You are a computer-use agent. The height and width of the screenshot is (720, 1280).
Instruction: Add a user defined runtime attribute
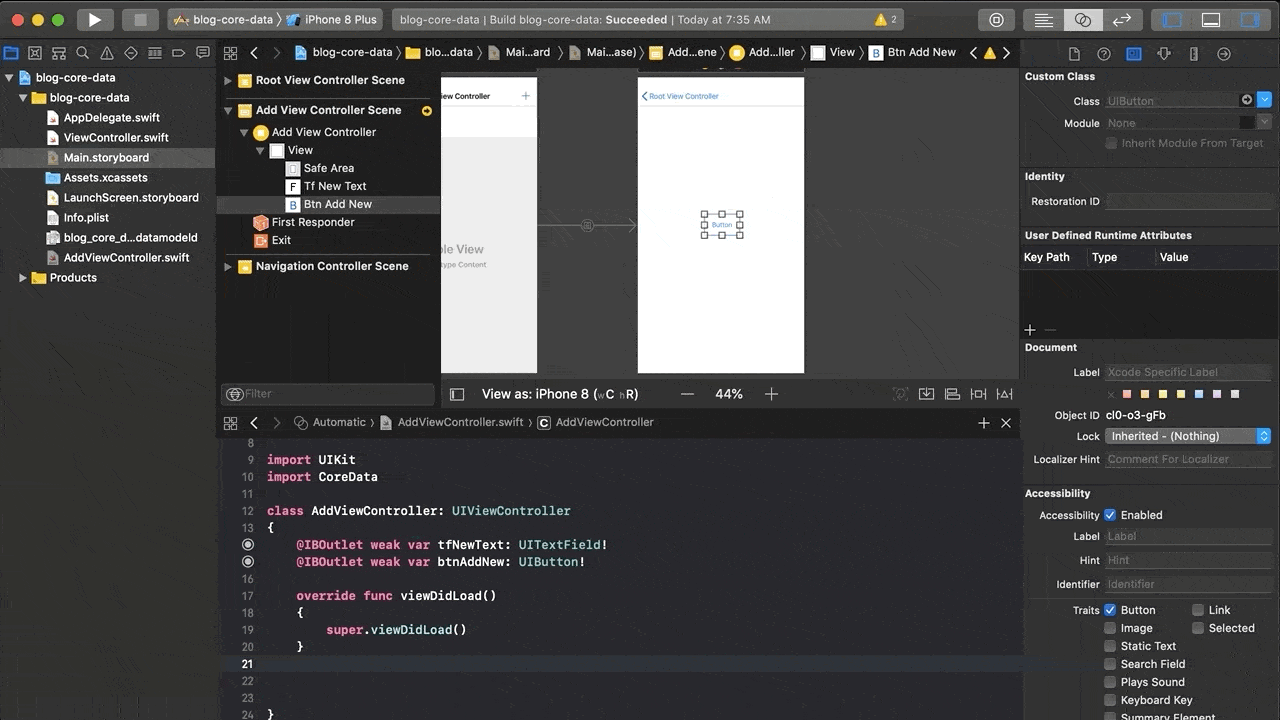[1030, 330]
